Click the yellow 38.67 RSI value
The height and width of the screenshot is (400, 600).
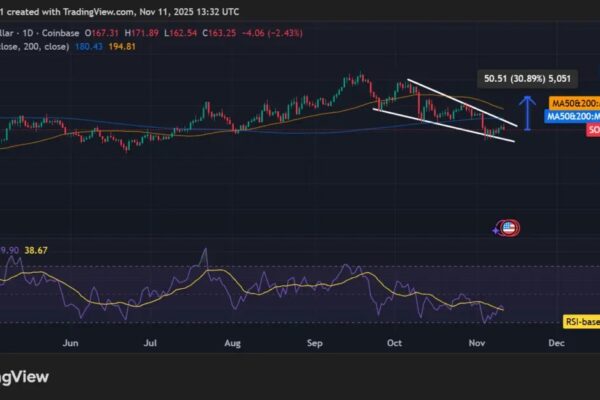tap(42, 249)
